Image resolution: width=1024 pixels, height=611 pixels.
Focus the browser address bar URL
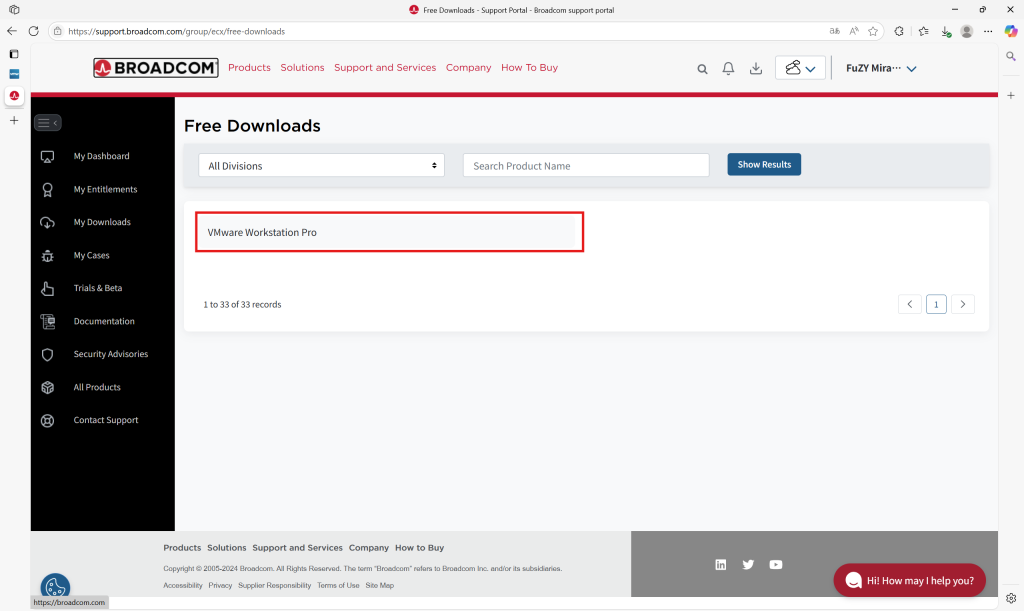(x=176, y=31)
